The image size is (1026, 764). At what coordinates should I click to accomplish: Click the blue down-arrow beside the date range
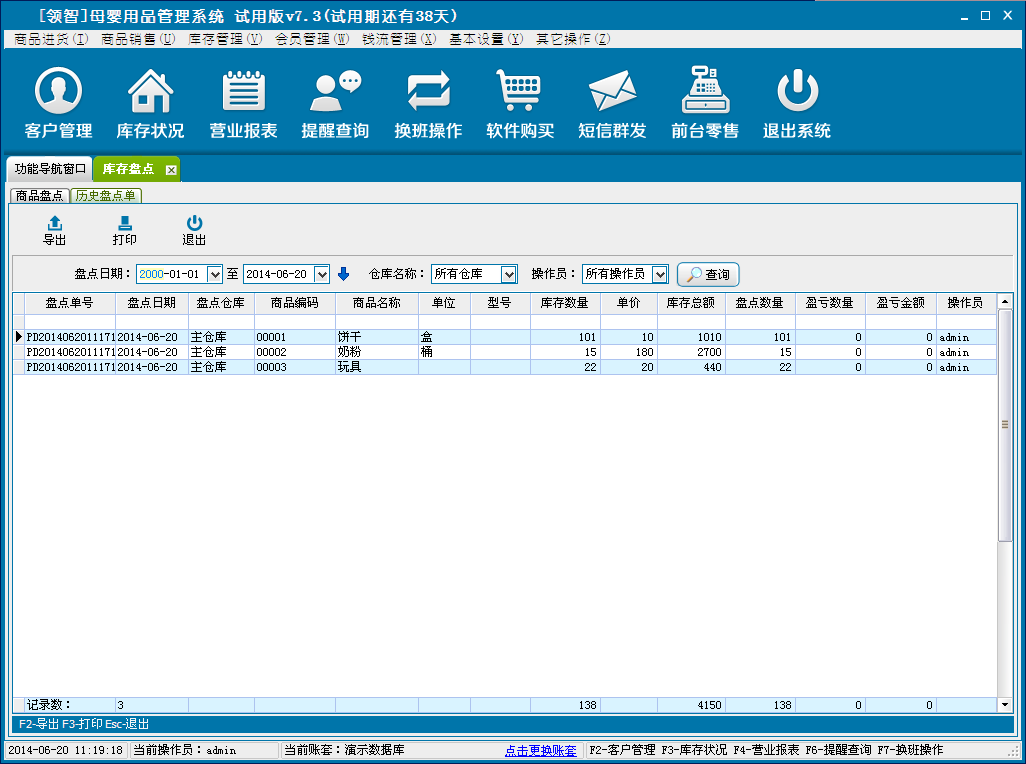pos(344,274)
